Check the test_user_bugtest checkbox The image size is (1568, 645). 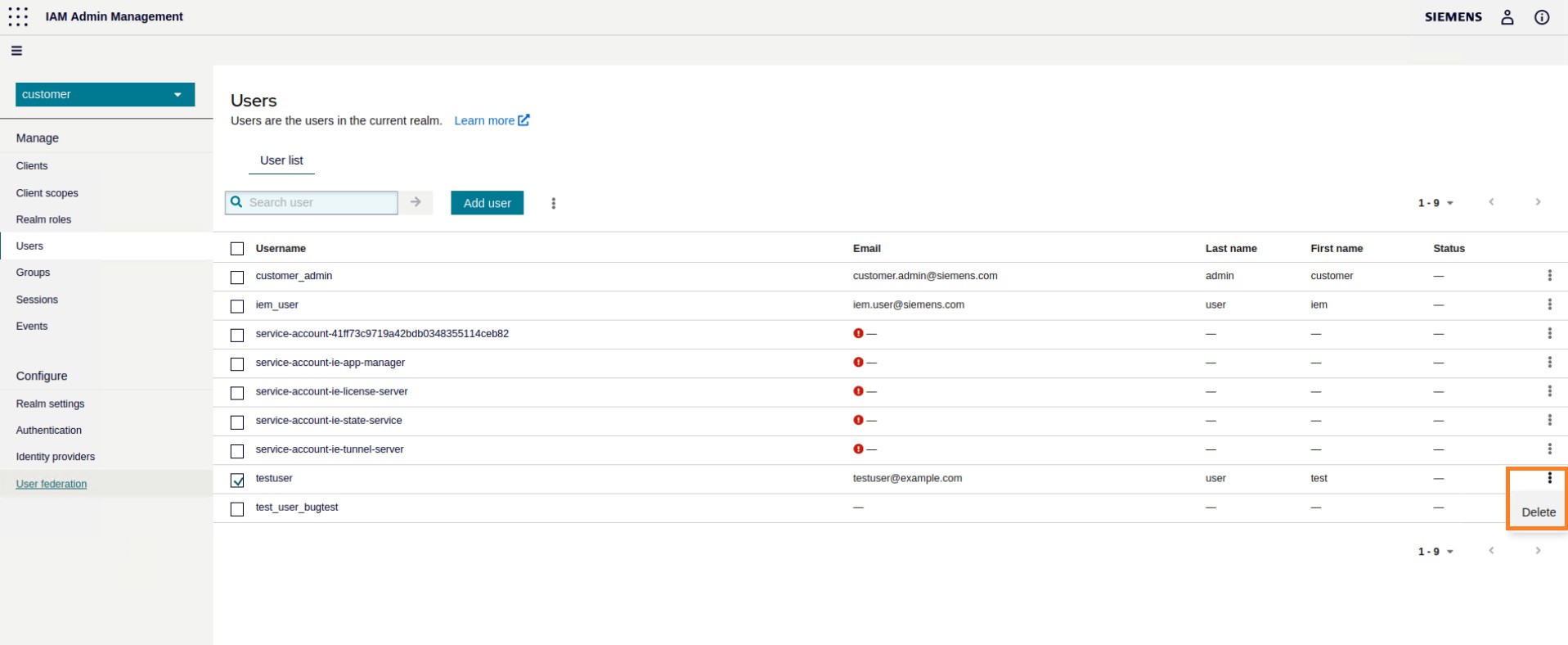pos(237,509)
